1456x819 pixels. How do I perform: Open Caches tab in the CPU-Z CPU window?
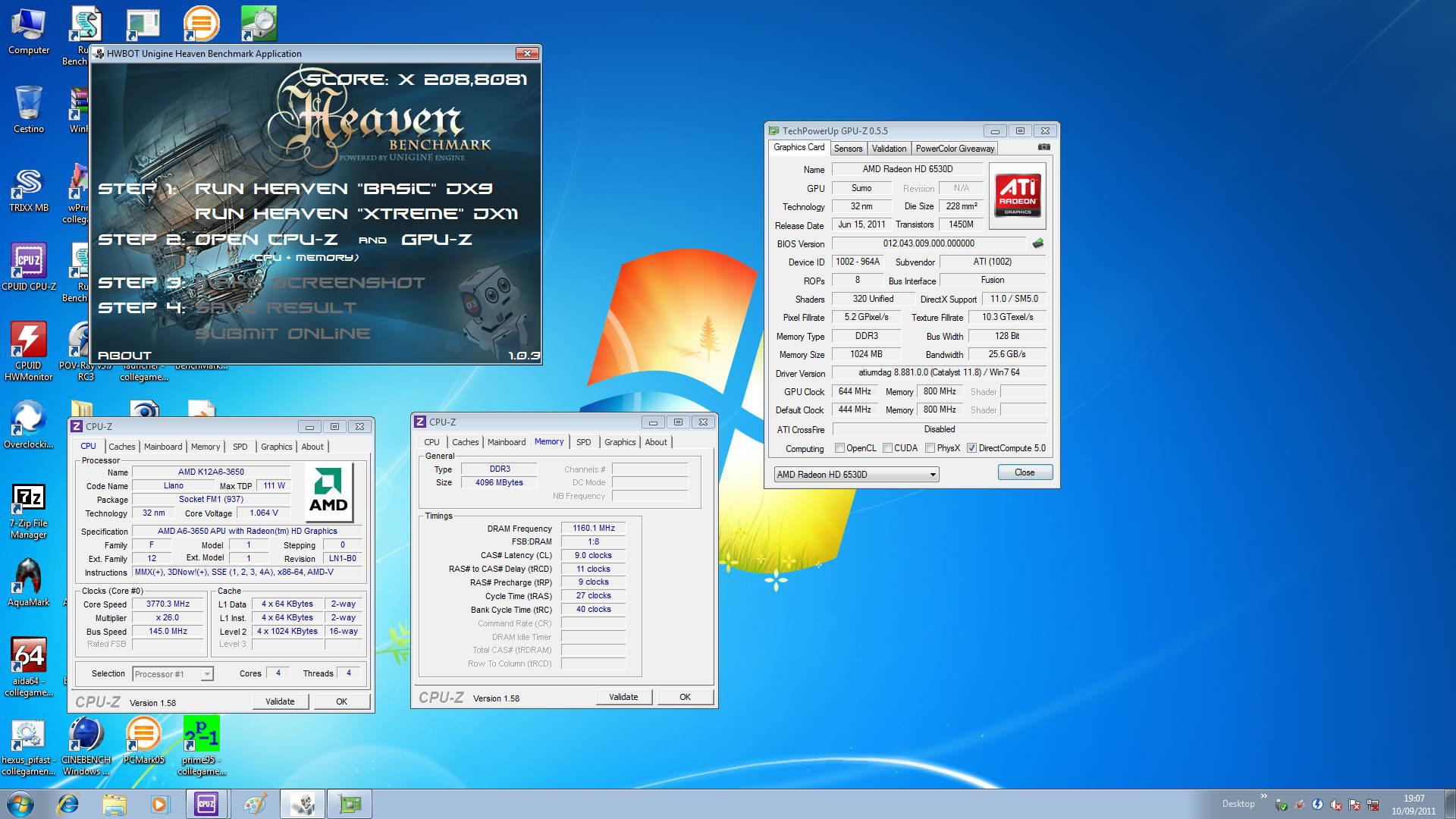click(x=122, y=447)
